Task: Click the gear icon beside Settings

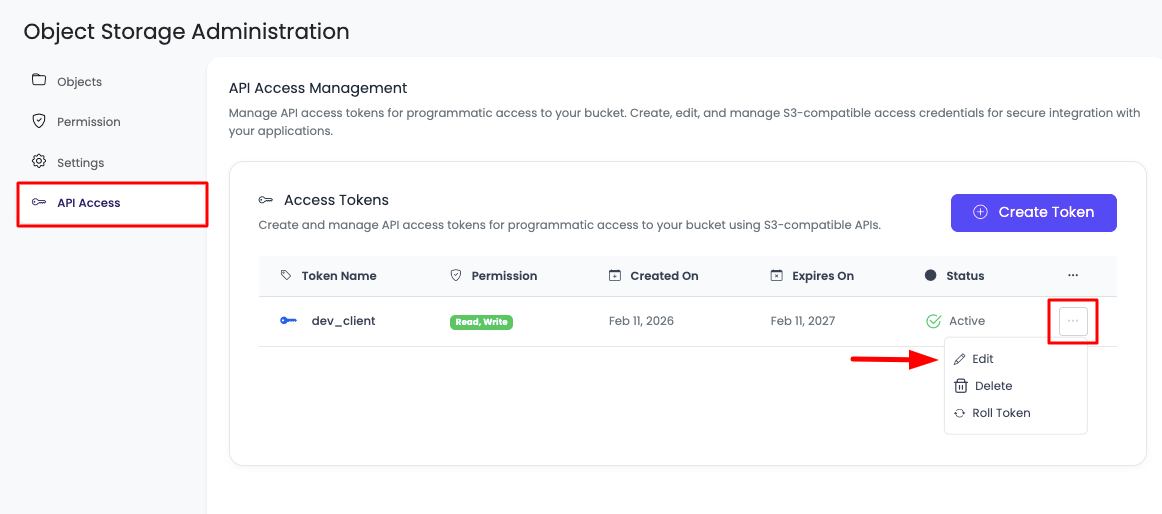Action: pyautogui.click(x=39, y=161)
